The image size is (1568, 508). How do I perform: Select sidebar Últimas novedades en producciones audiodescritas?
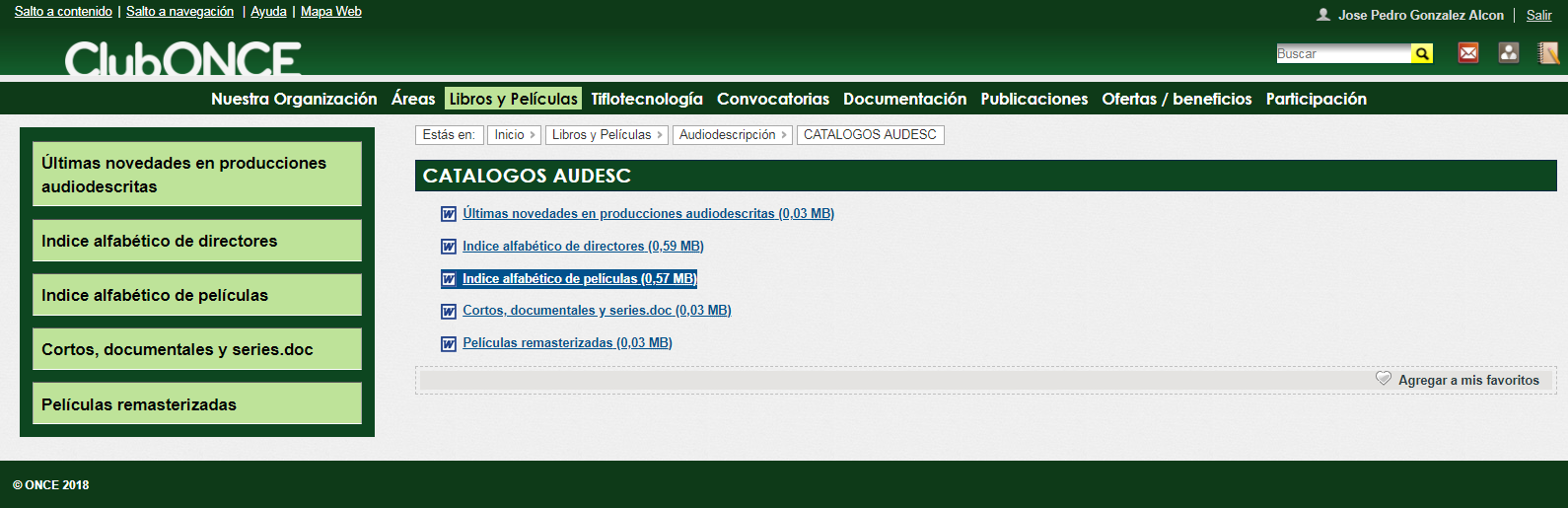click(x=197, y=175)
